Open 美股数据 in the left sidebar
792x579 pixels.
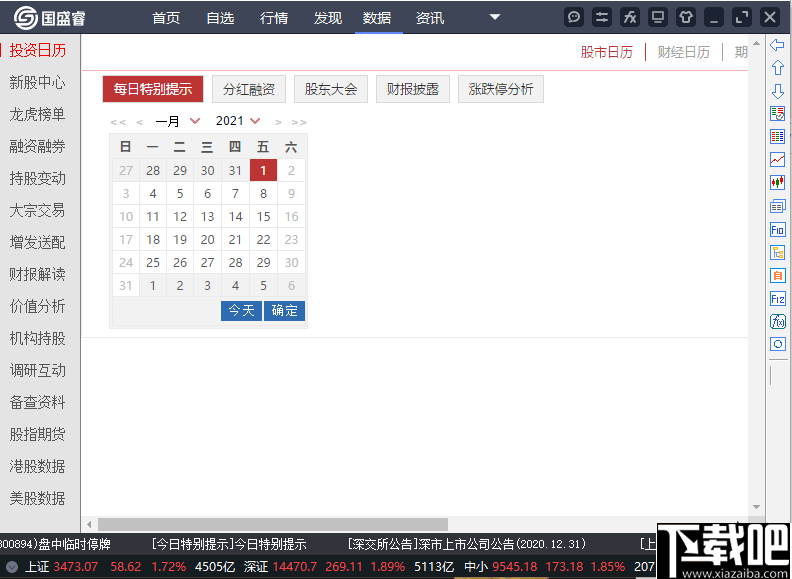tap(37, 498)
